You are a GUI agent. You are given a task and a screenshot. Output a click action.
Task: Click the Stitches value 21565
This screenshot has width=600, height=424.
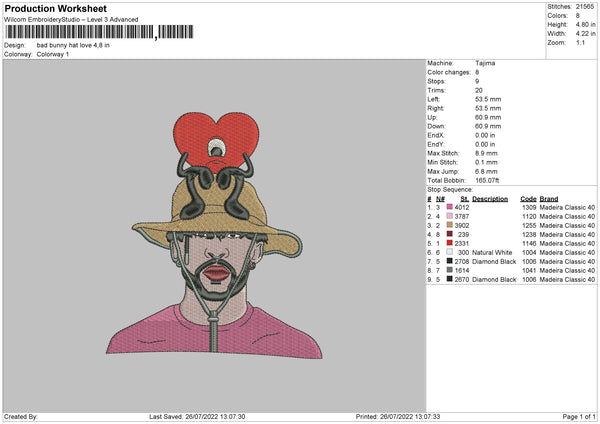585,7
